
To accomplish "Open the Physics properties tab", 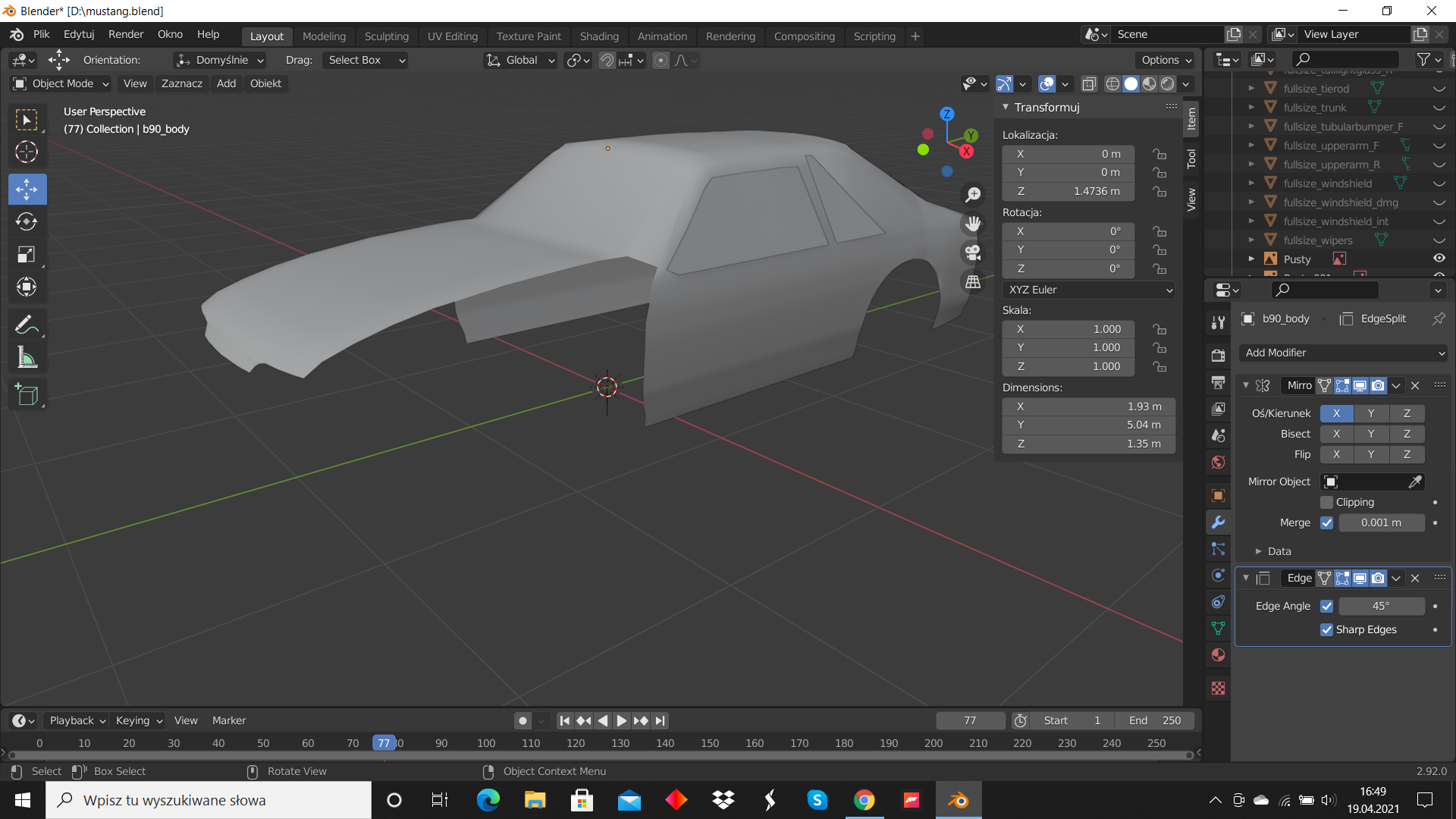I will [x=1218, y=575].
